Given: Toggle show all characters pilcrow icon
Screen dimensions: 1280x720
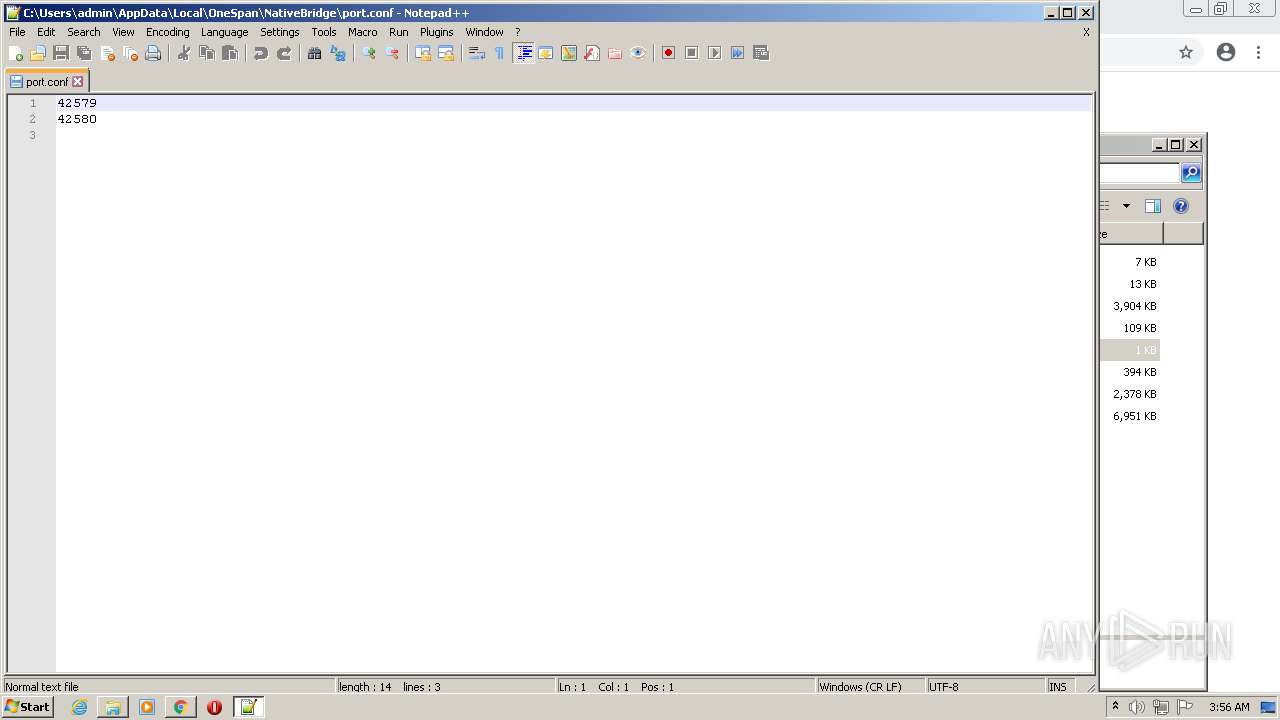Looking at the screenshot, I should [x=500, y=53].
